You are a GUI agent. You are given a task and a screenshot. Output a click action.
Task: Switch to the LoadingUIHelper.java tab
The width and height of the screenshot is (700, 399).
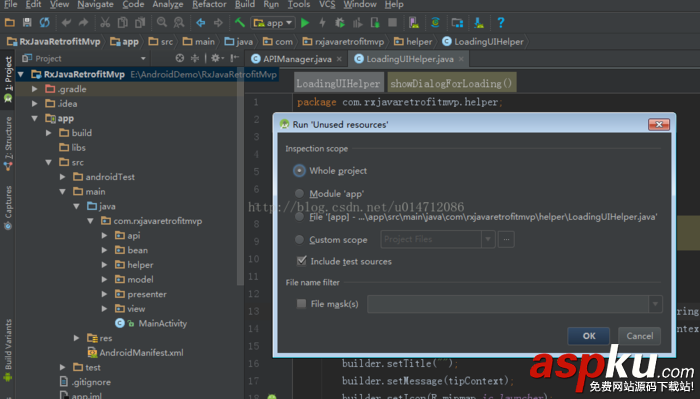click(x=409, y=59)
